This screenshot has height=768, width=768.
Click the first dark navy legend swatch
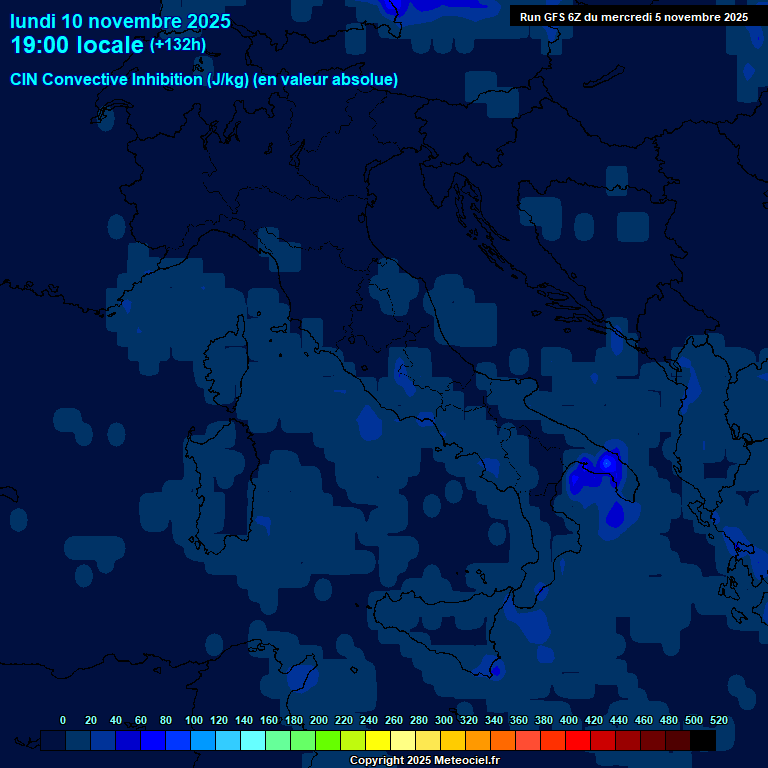tap(54, 740)
